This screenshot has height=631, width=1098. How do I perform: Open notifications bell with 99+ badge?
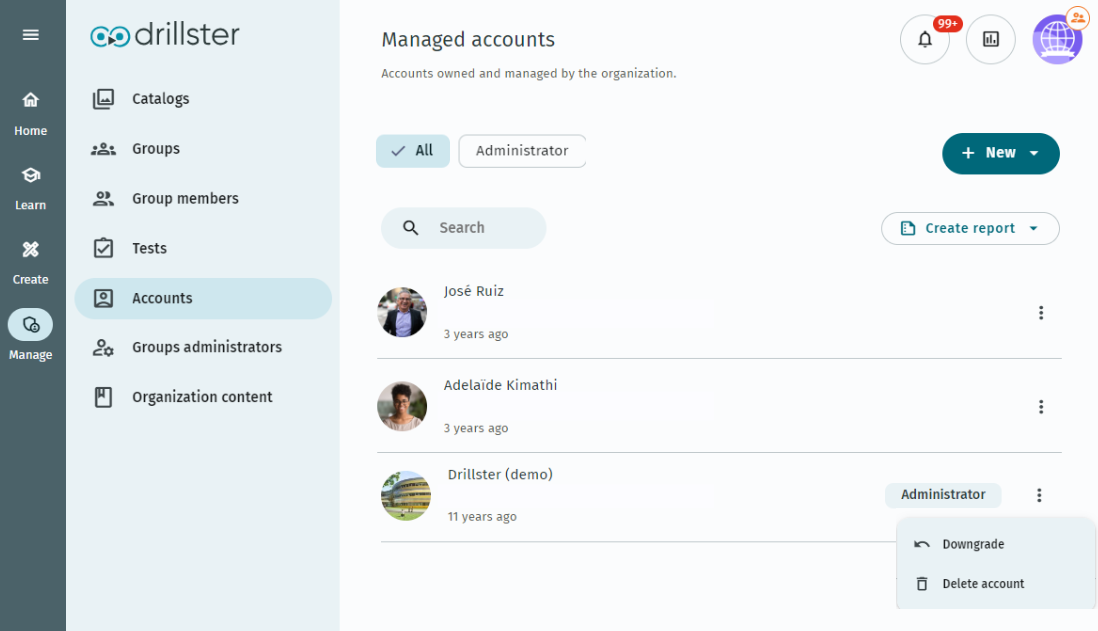[x=925, y=39]
